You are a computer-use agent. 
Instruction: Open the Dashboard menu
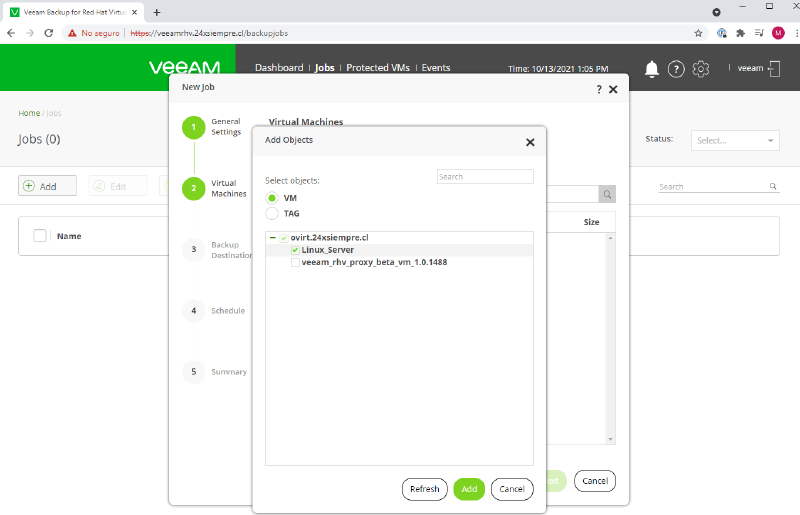[279, 67]
